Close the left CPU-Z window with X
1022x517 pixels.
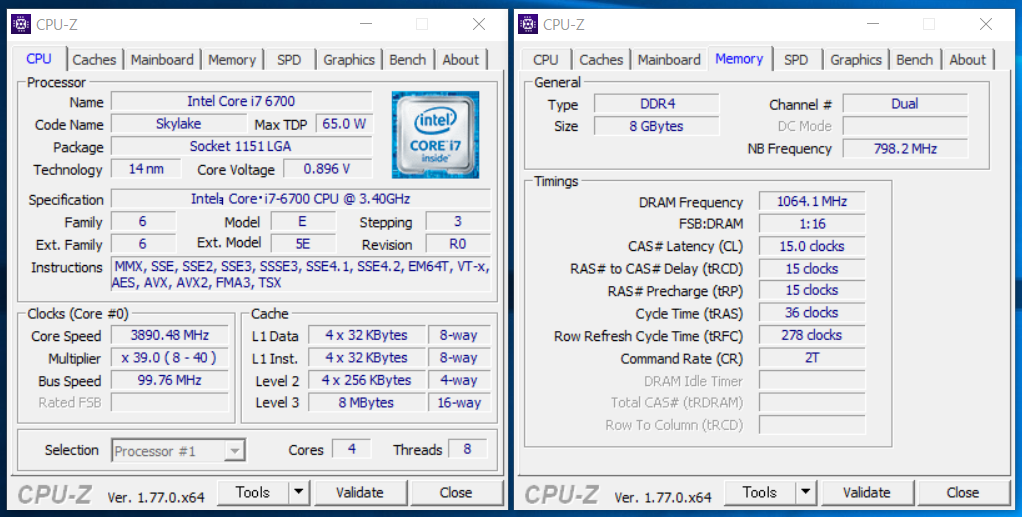pyautogui.click(x=479, y=24)
